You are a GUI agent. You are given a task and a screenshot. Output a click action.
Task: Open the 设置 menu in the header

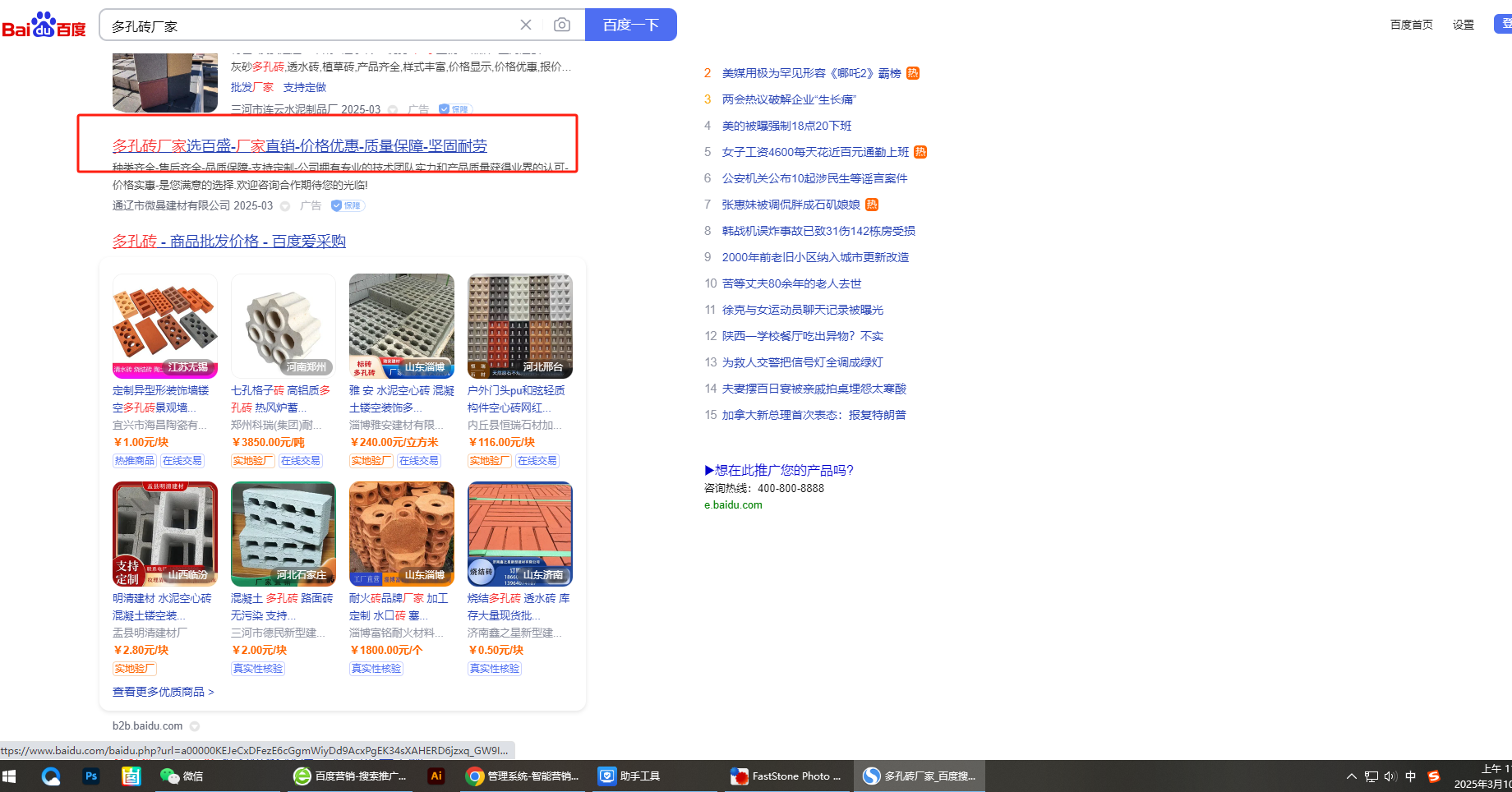1464,25
